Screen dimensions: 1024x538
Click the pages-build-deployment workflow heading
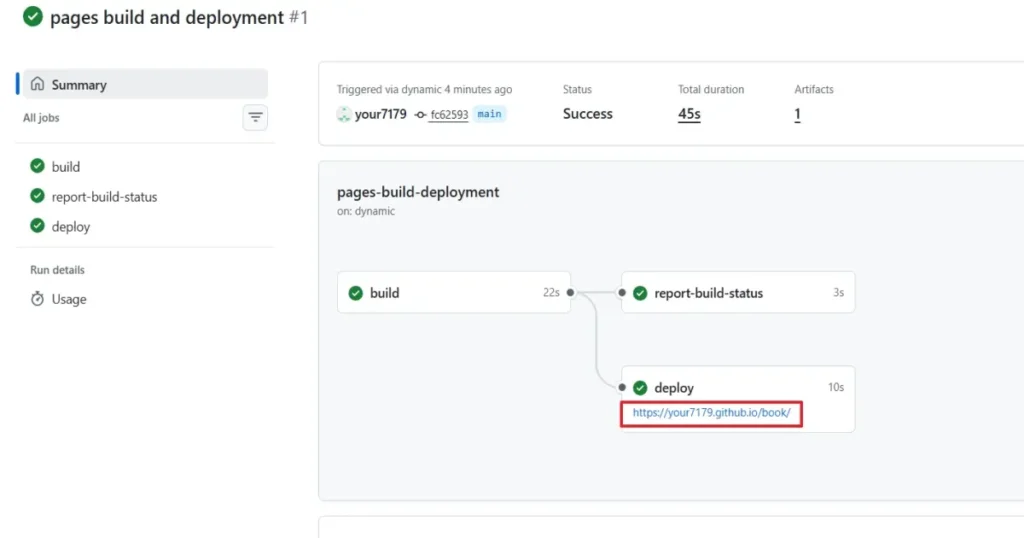click(x=418, y=192)
